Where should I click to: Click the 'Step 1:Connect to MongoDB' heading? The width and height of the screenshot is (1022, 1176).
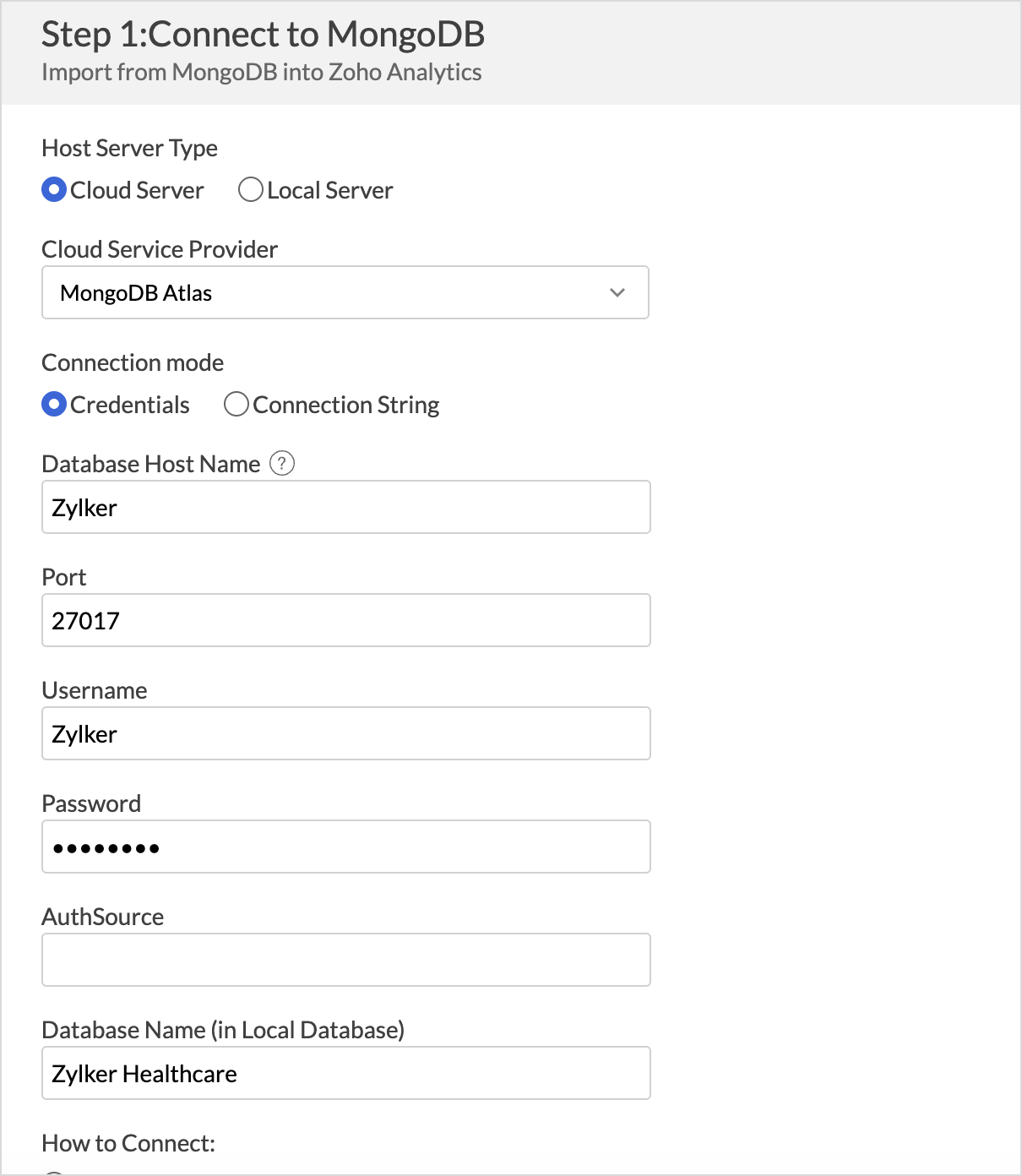tap(264, 35)
